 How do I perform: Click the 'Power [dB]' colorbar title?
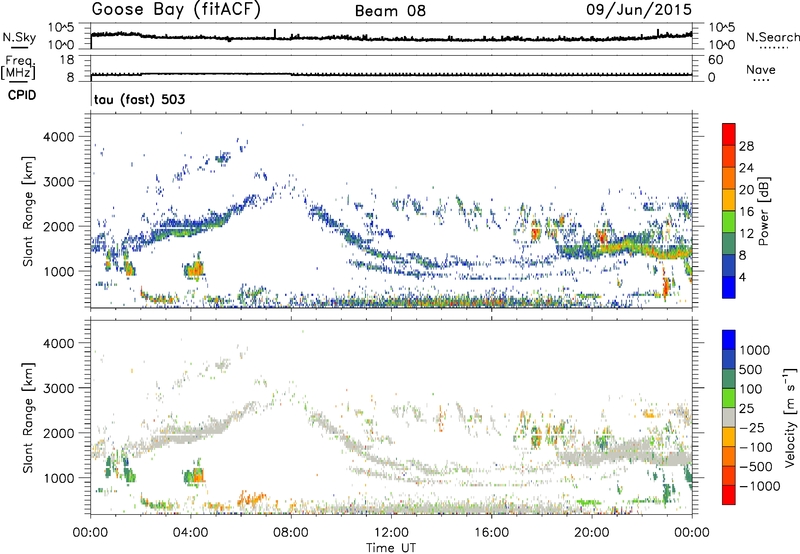764,211
